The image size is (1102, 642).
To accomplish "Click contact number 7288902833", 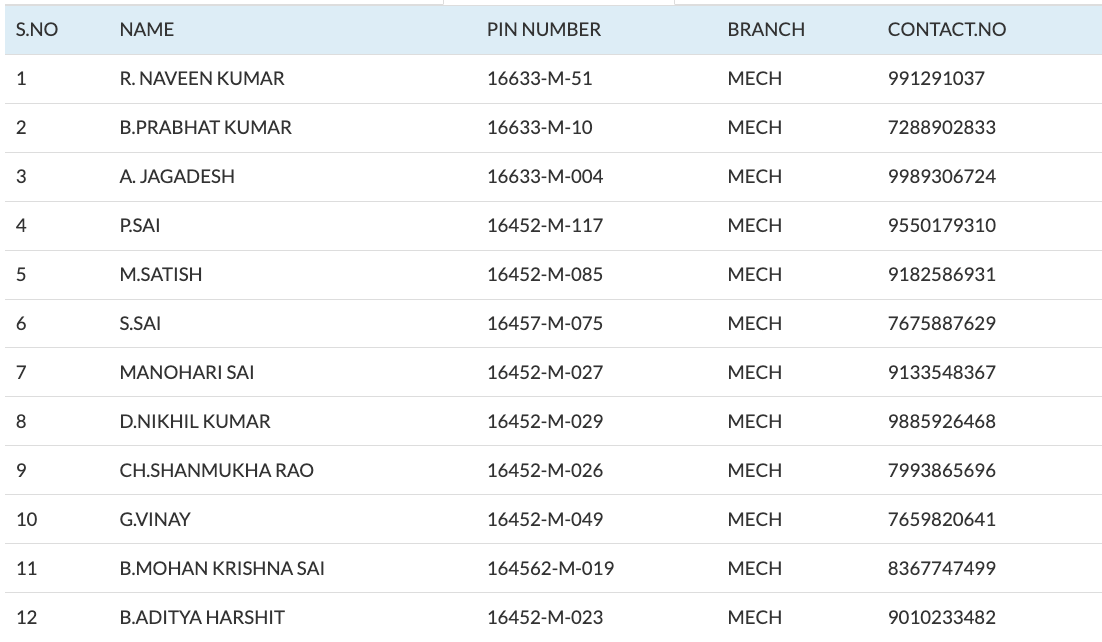I will pyautogui.click(x=942, y=127).
